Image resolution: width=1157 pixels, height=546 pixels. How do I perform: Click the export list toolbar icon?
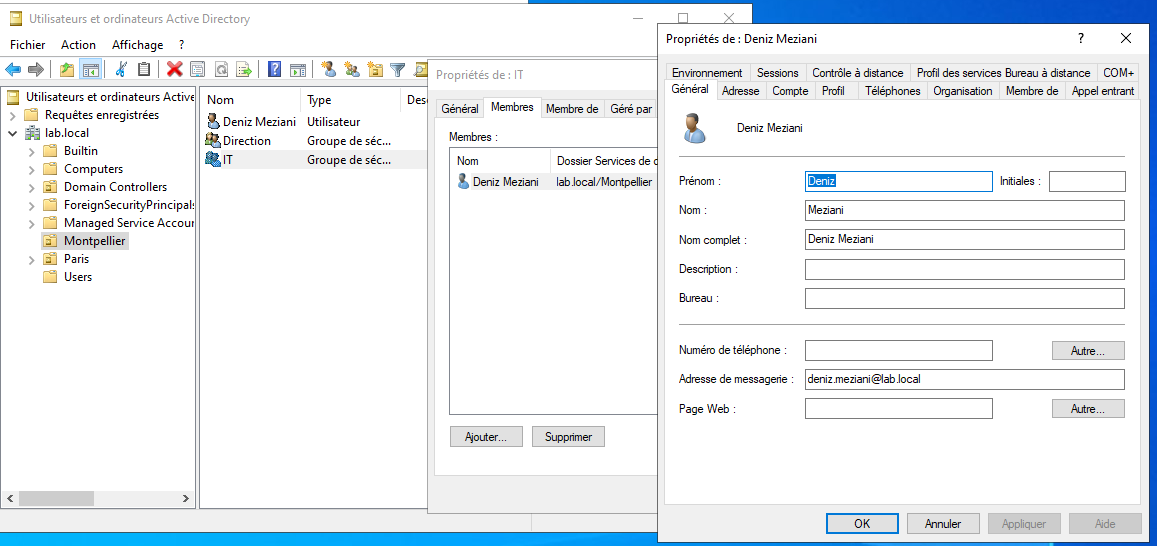(x=243, y=69)
